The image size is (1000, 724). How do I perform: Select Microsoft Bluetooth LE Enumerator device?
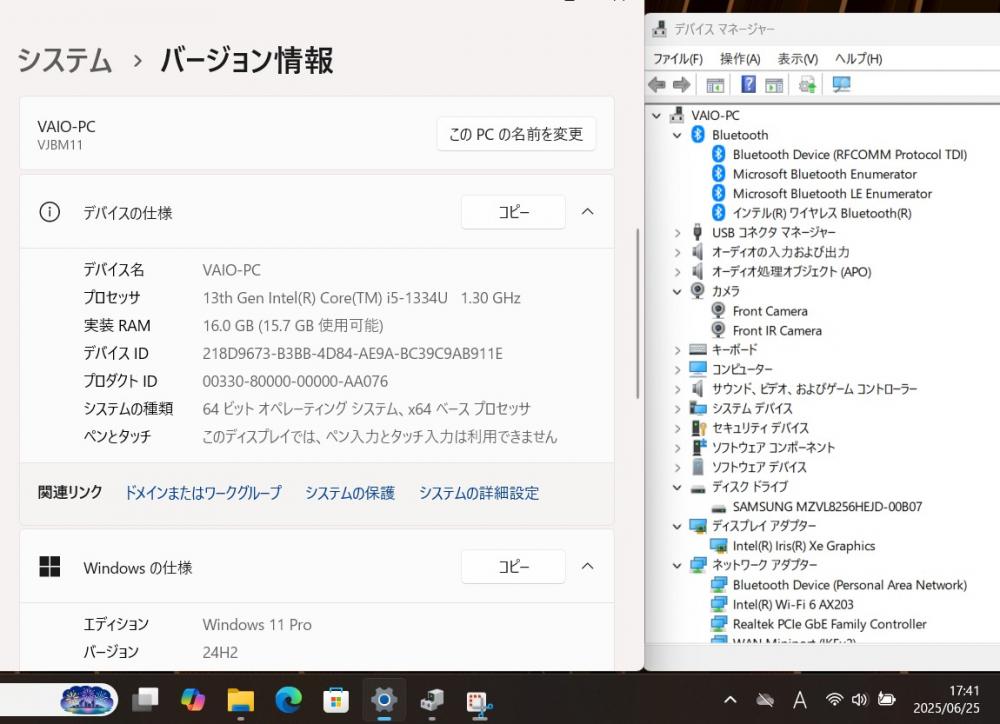[x=832, y=194]
